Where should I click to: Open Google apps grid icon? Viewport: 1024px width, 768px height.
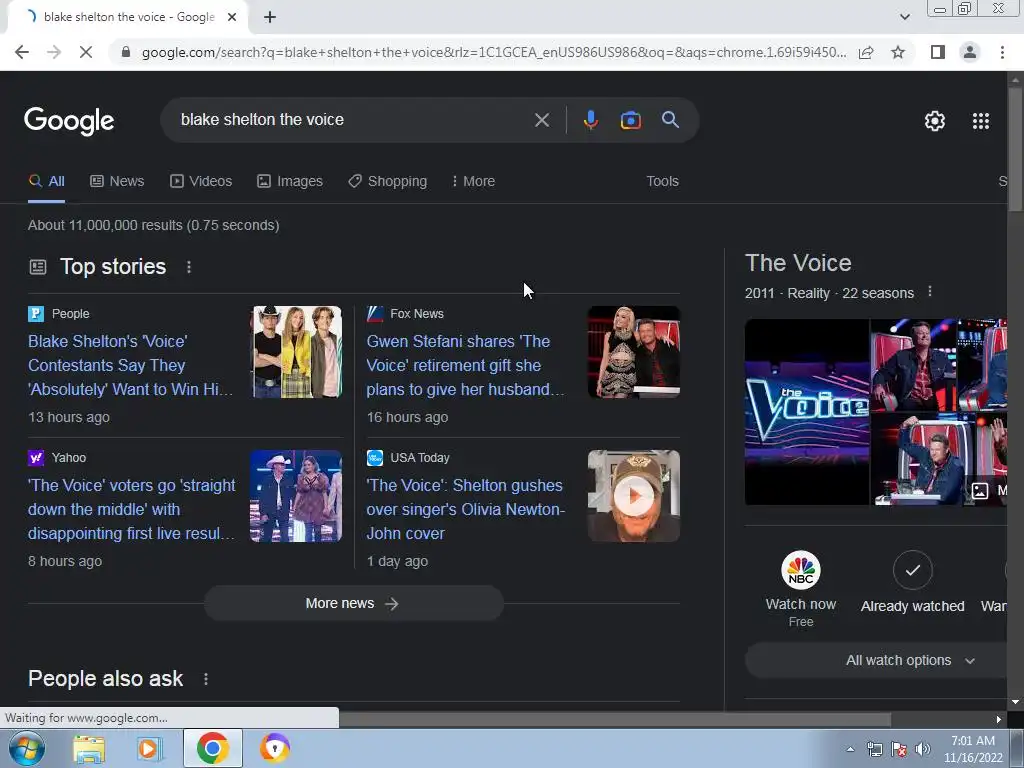coord(981,121)
